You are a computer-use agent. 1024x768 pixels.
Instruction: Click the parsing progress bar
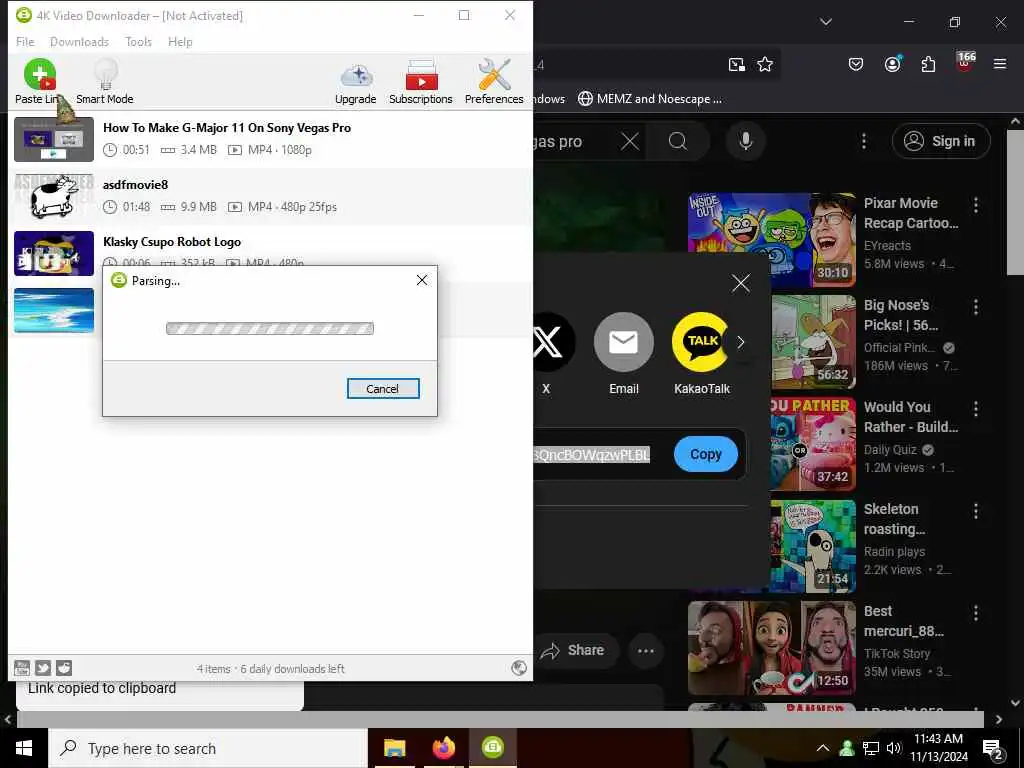coord(270,328)
